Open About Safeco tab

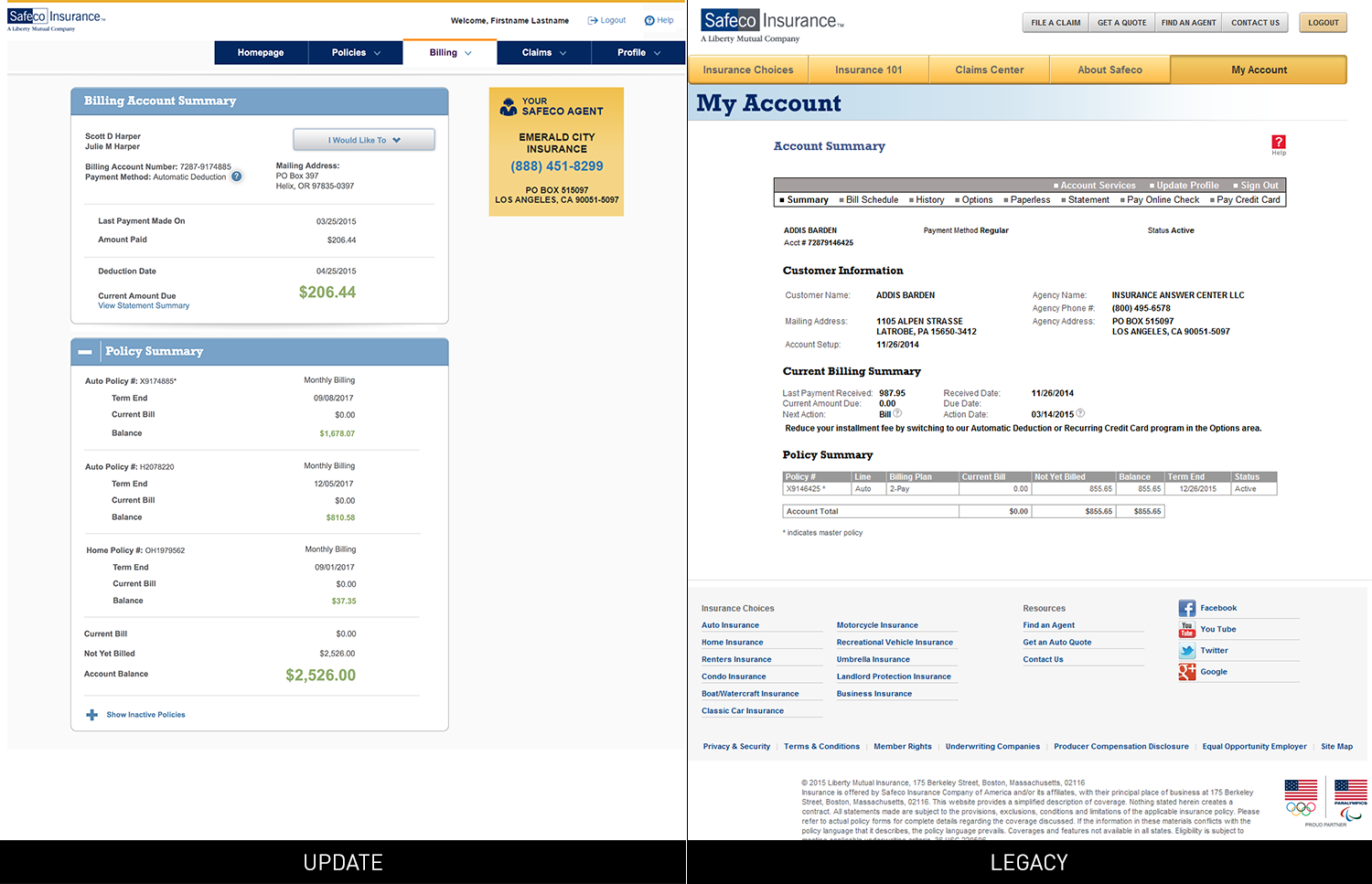point(1109,69)
